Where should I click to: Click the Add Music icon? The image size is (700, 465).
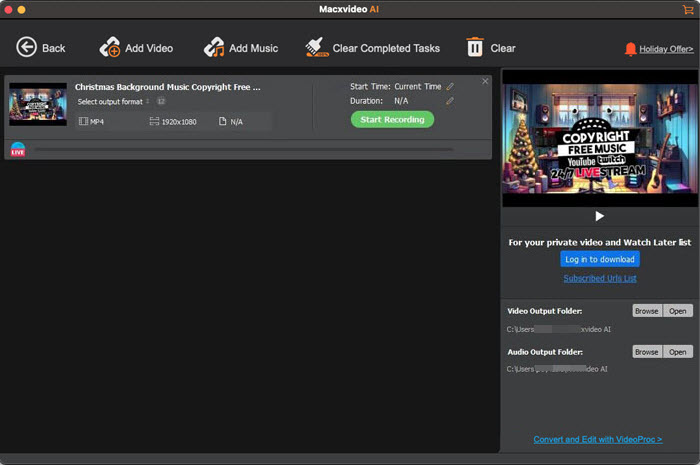pyautogui.click(x=214, y=47)
